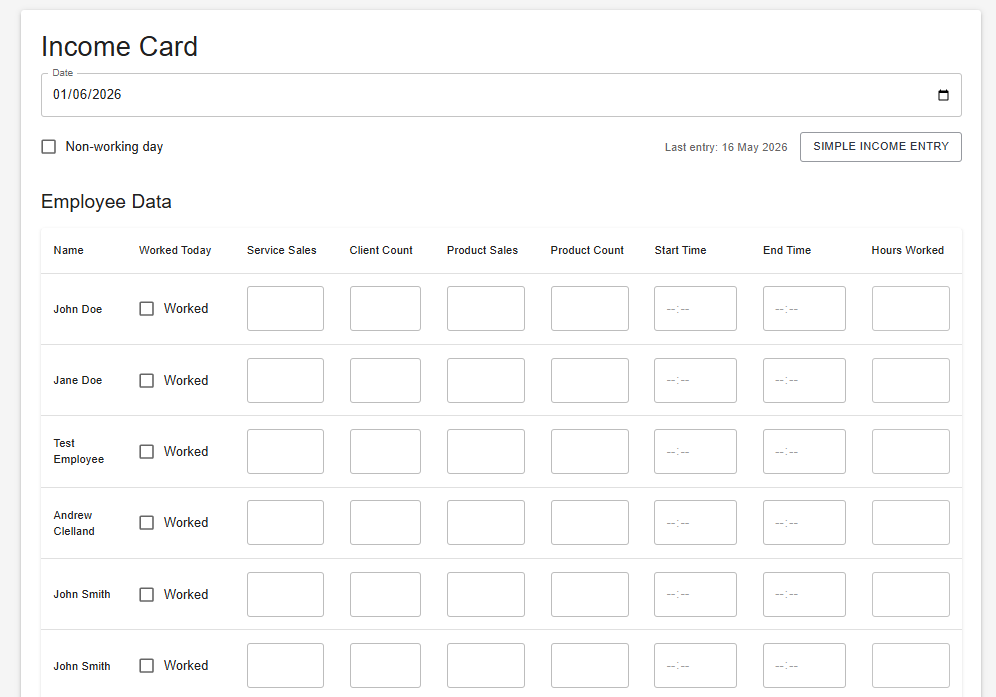Click Jane Doe's Hours Worked field
The width and height of the screenshot is (996, 697).
[x=910, y=381]
